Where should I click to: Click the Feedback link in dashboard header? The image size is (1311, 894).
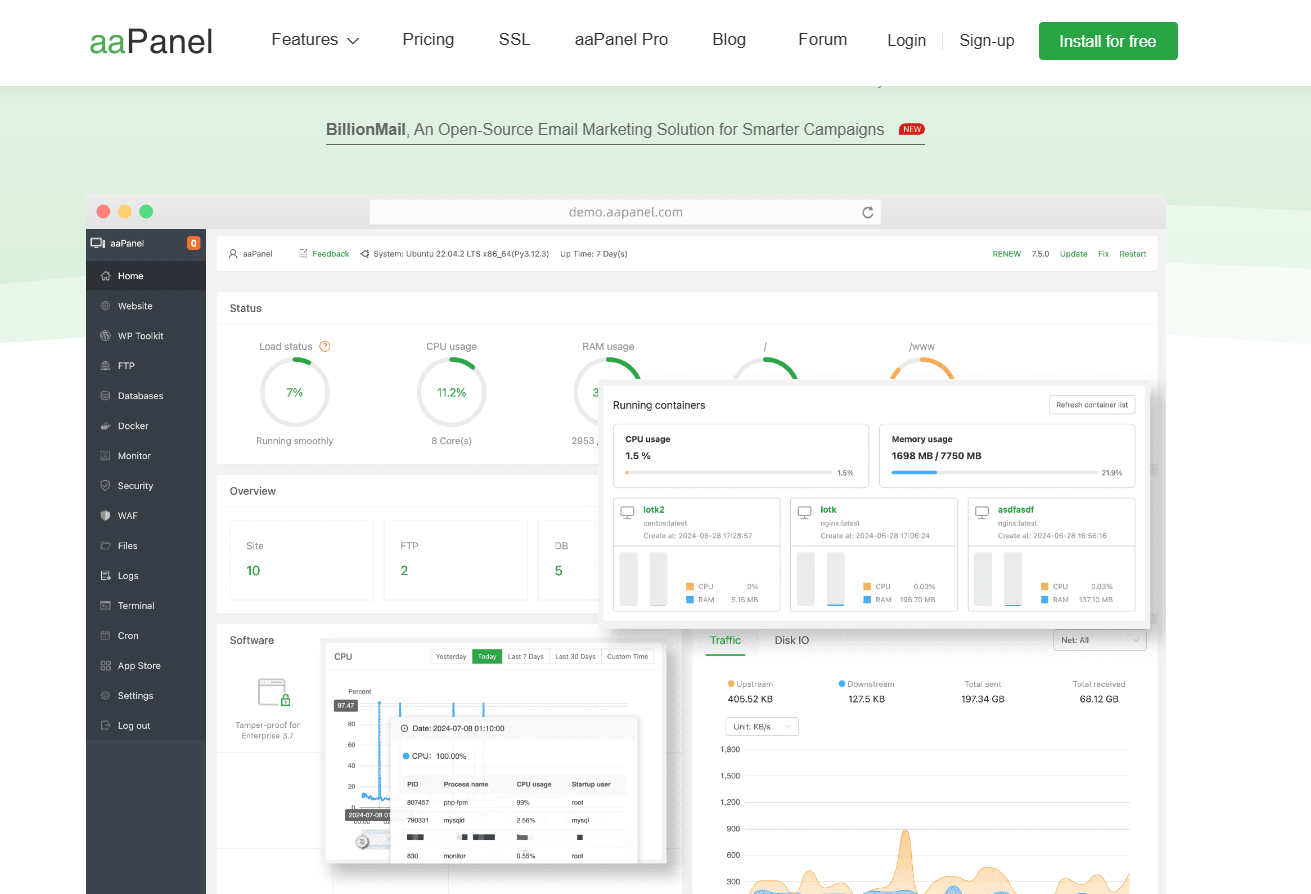(x=331, y=254)
